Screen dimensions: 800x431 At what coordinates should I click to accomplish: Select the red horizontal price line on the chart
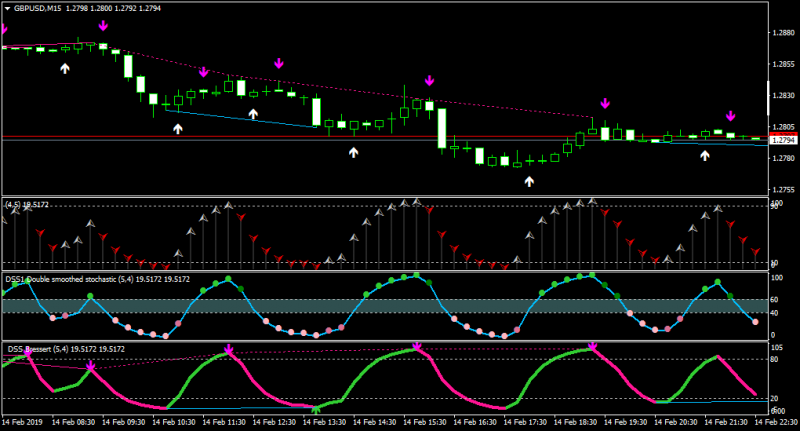point(385,137)
